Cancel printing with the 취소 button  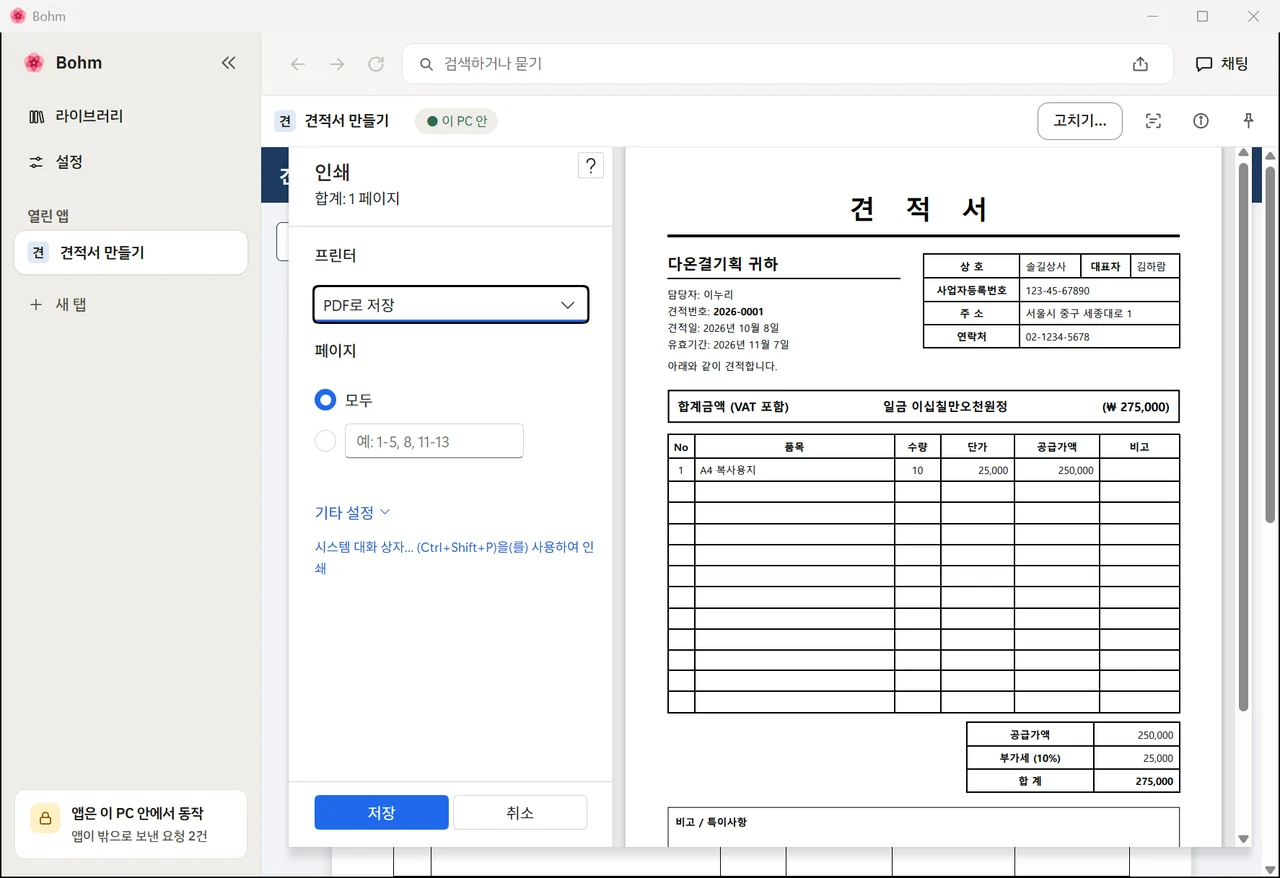pyautogui.click(x=520, y=813)
